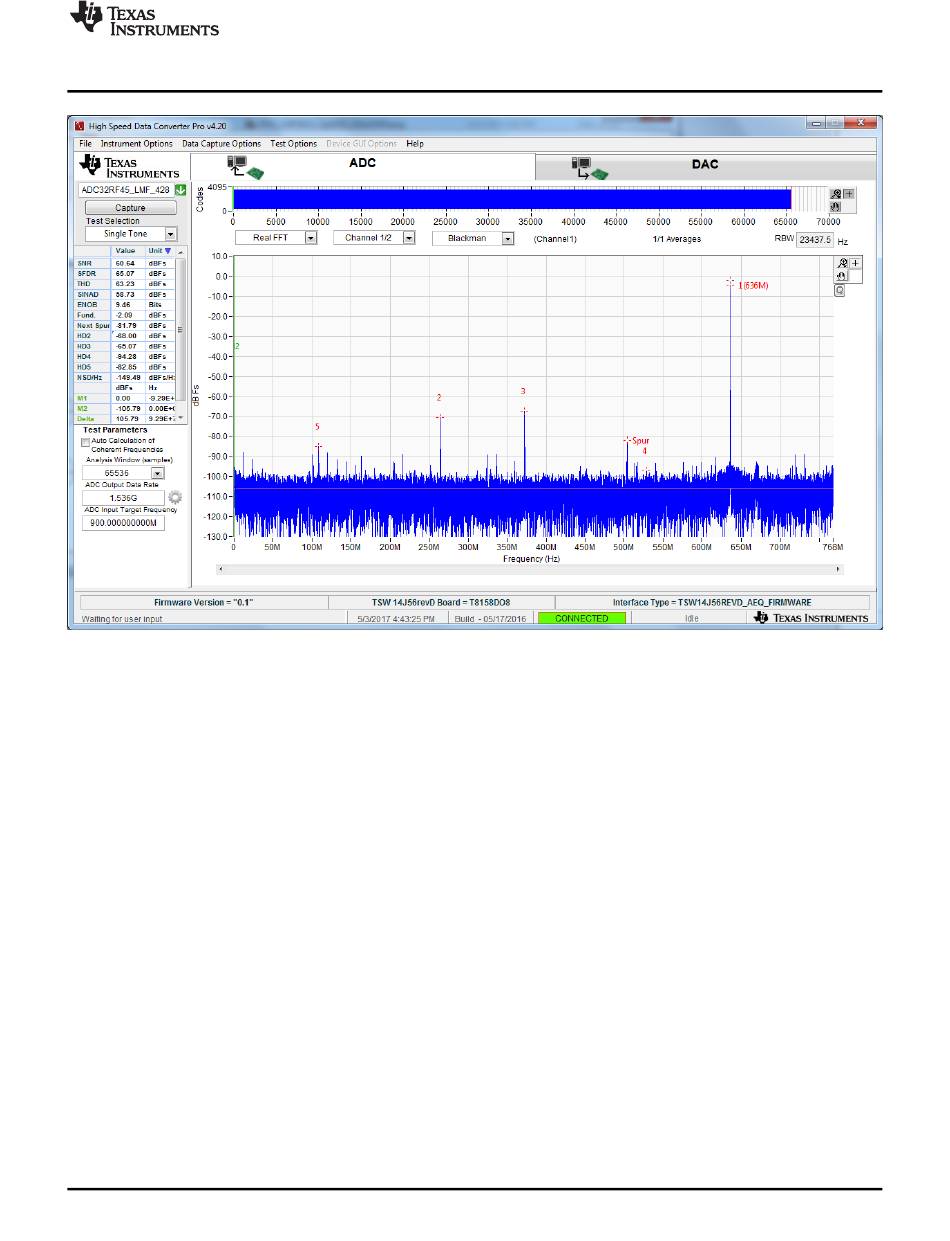The width and height of the screenshot is (950, 1241).
Task: Click the green M1 marker row label
Action: [83, 398]
